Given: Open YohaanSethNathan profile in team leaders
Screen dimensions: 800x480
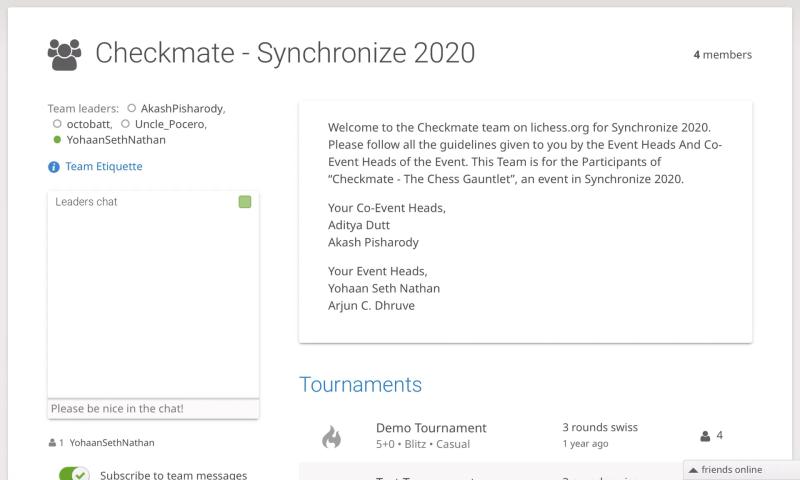Looking at the screenshot, I should pyautogui.click(x=116, y=140).
